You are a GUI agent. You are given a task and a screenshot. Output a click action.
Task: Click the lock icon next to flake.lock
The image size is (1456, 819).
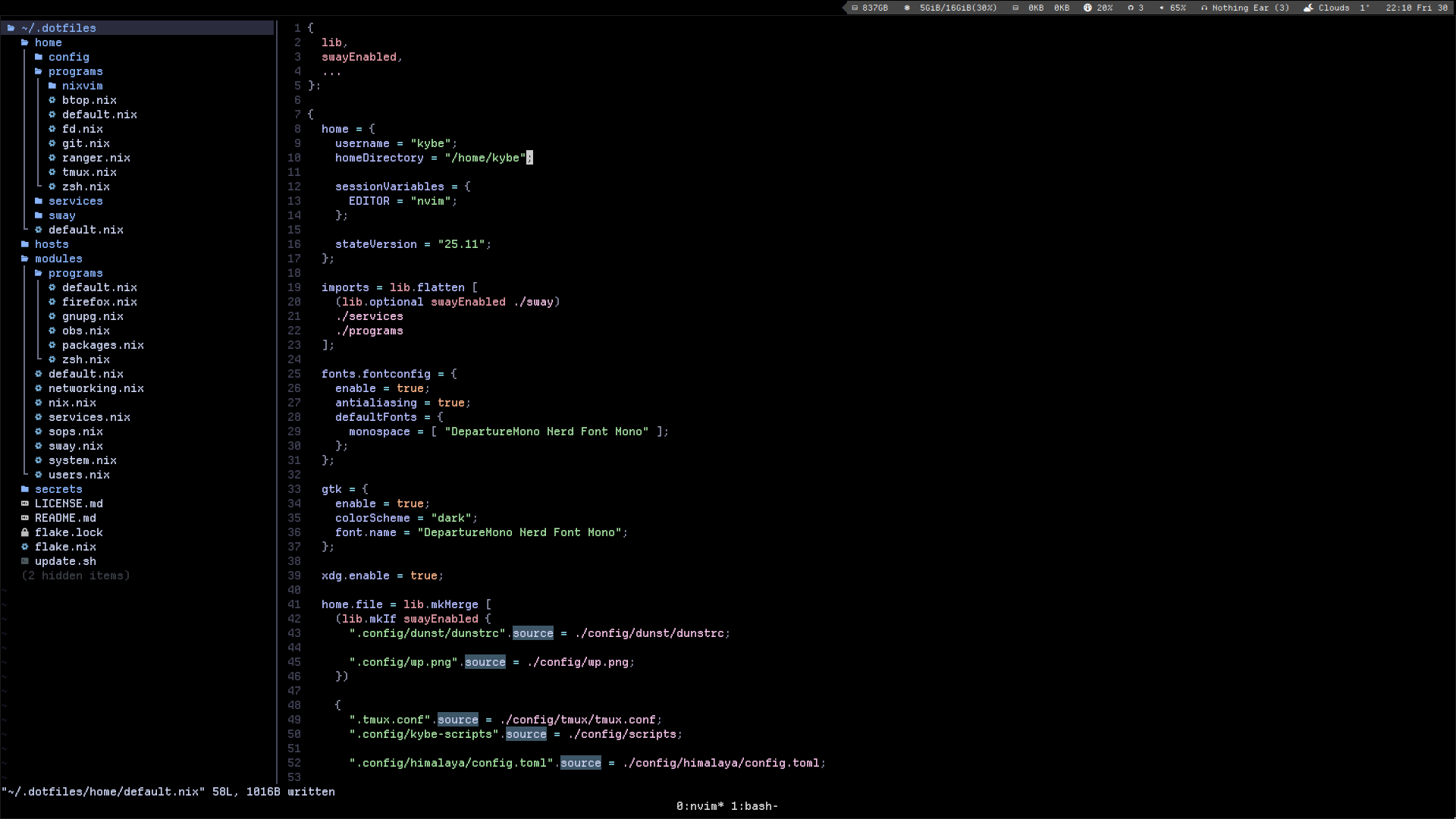point(25,532)
